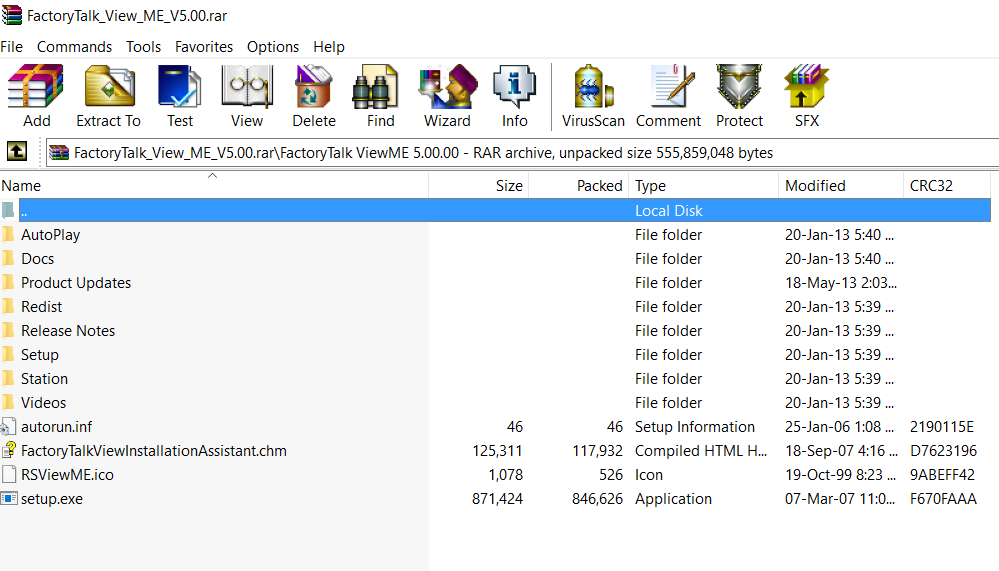Open the Commands menu
This screenshot has height=571, width=999.
(x=75, y=47)
